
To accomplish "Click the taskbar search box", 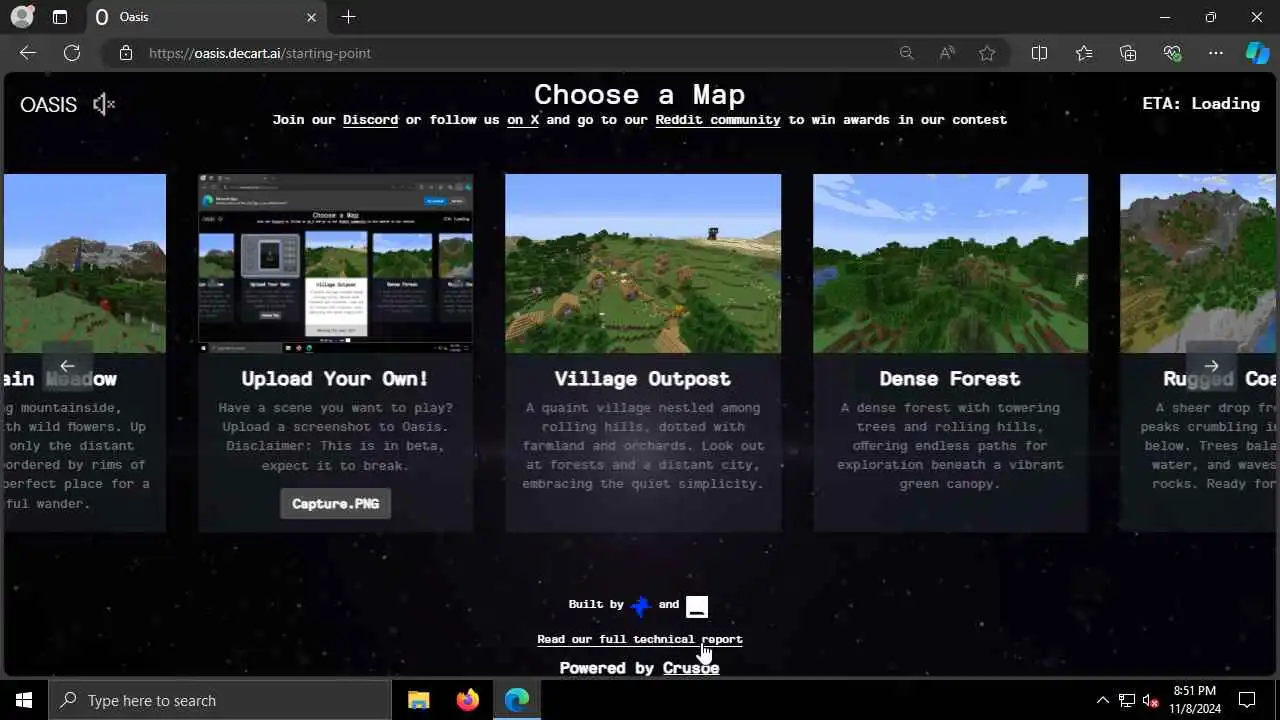I will [220, 700].
